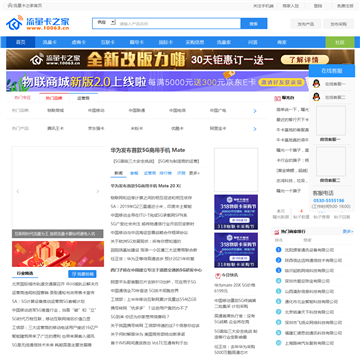360x360 pixels.
Task: Open 商家 in the navigation bar
Action: point(282,42)
